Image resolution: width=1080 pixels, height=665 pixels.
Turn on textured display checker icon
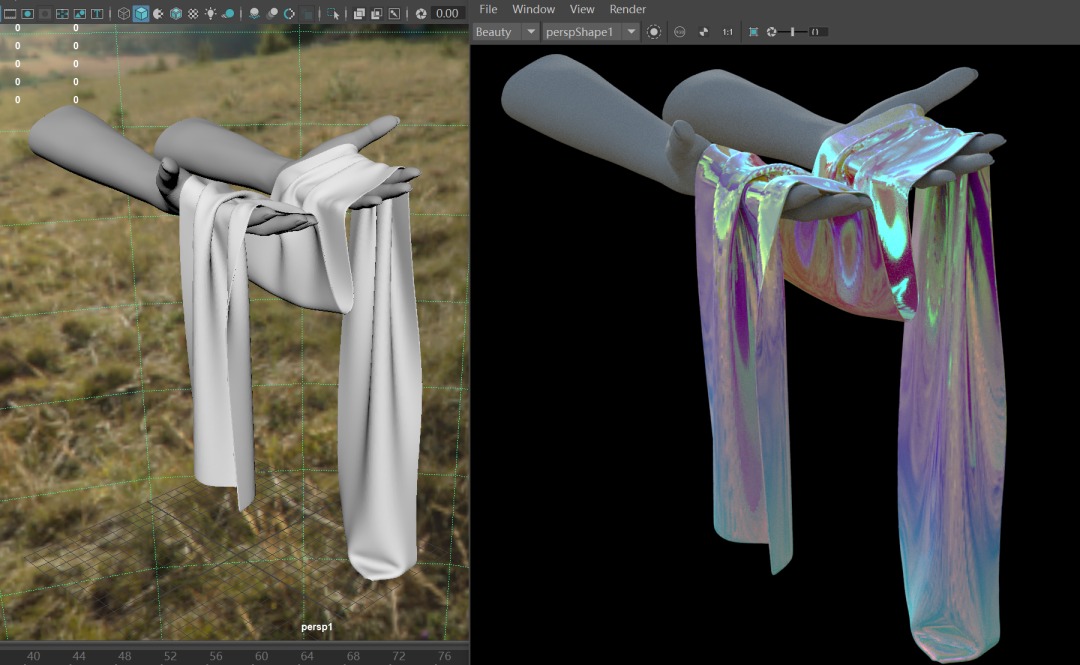(x=194, y=13)
